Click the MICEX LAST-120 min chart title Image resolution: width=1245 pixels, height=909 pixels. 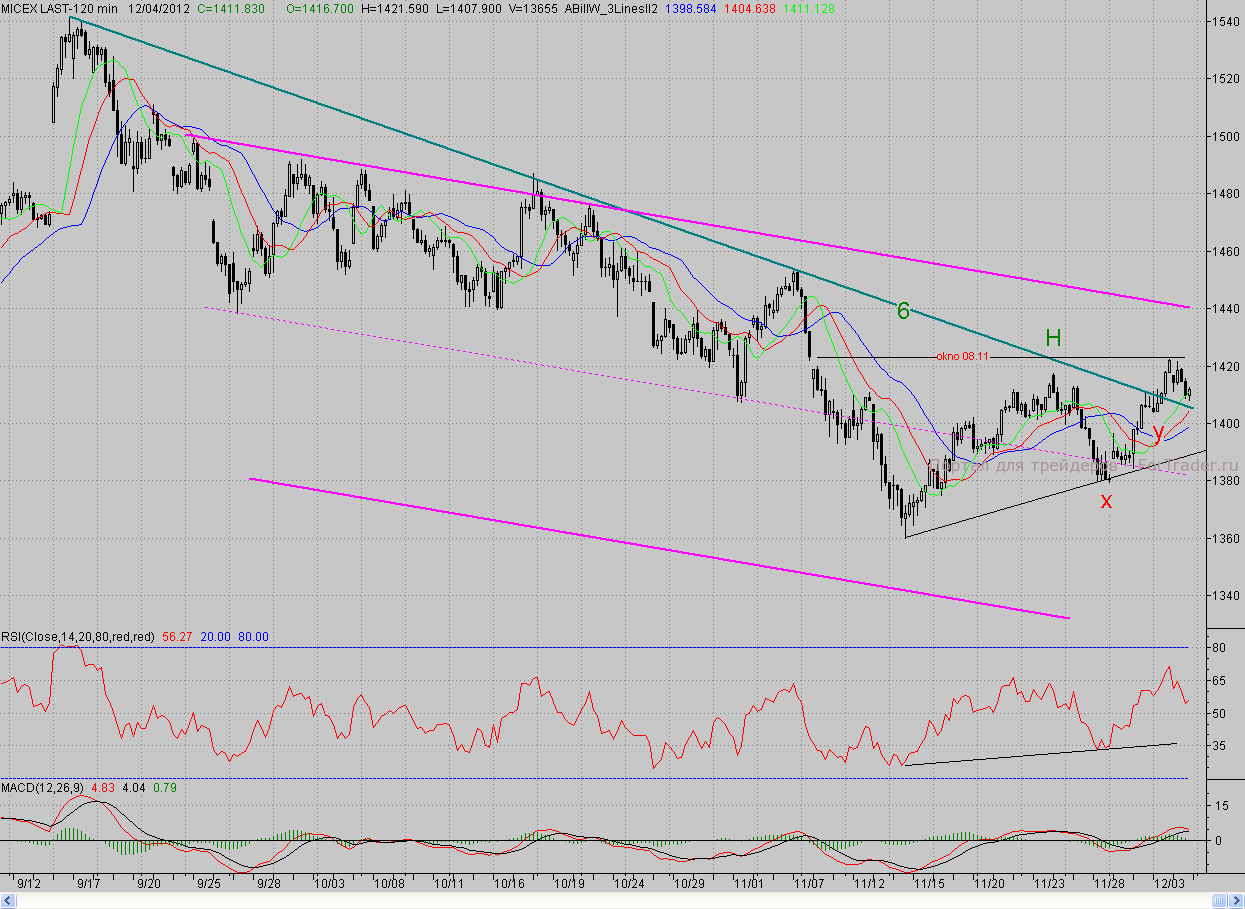coord(60,8)
